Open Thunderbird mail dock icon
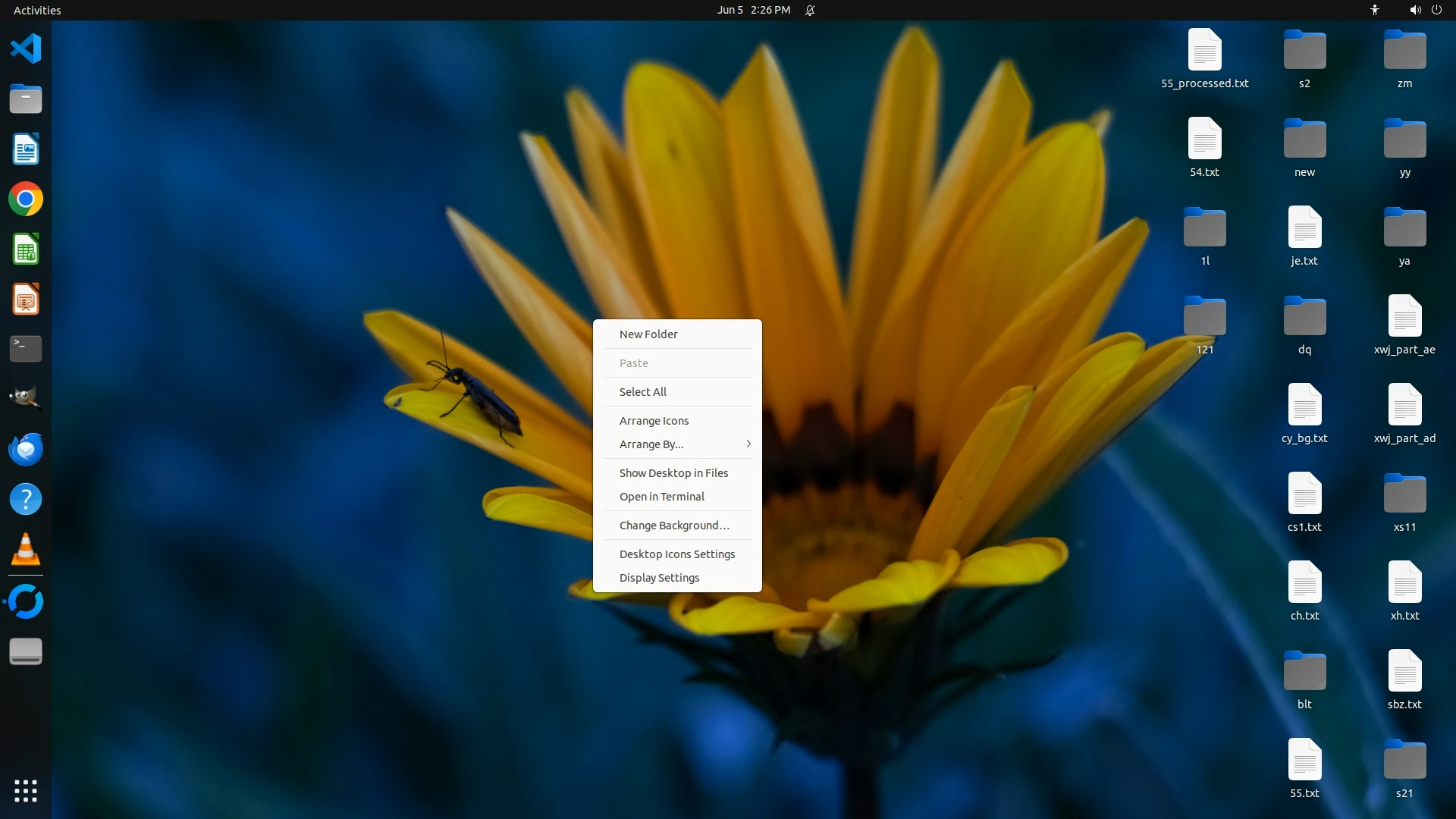Image resolution: width=1456 pixels, height=819 pixels. (25, 449)
